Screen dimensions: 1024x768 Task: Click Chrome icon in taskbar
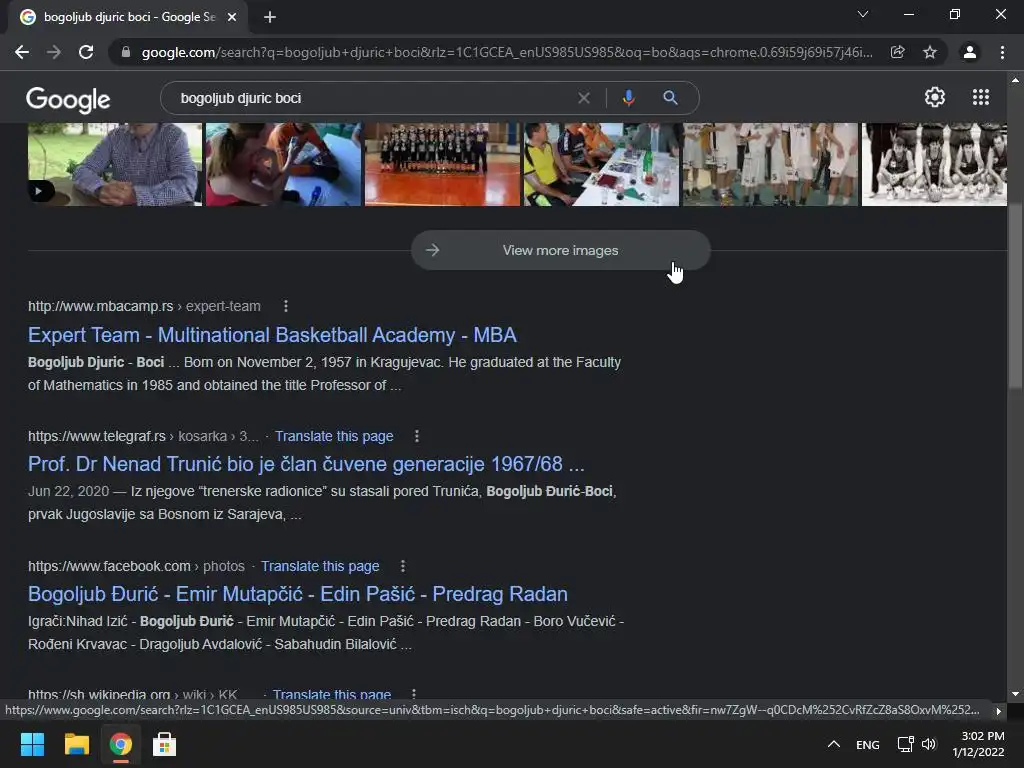120,744
